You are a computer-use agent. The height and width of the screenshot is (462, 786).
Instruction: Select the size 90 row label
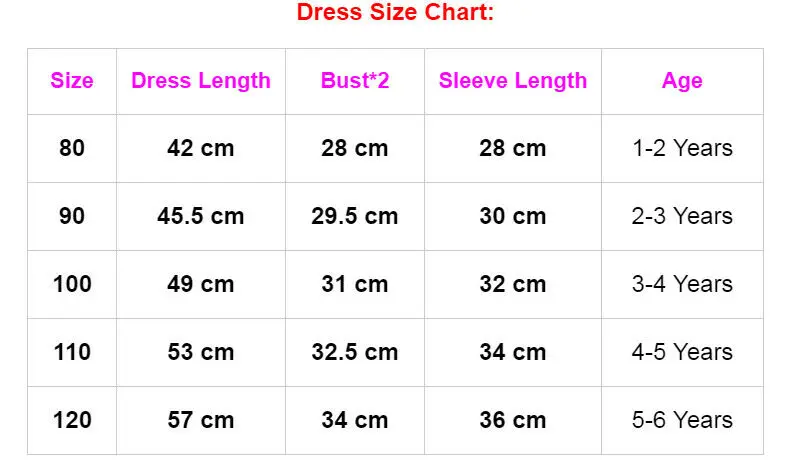[x=72, y=216]
